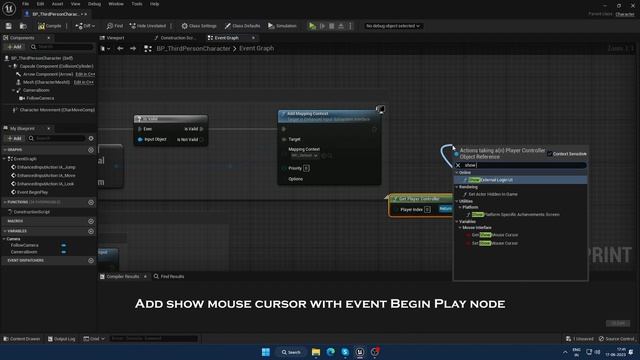Open Windows Start menu

(x=266, y=352)
